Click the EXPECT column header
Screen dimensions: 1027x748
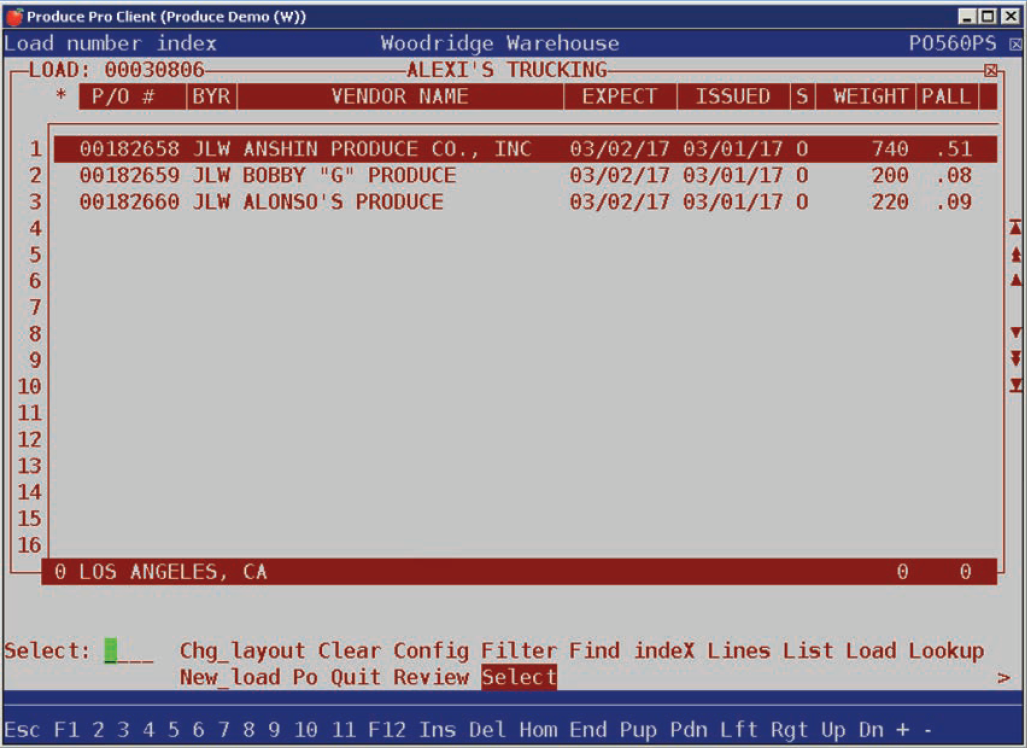coord(620,96)
